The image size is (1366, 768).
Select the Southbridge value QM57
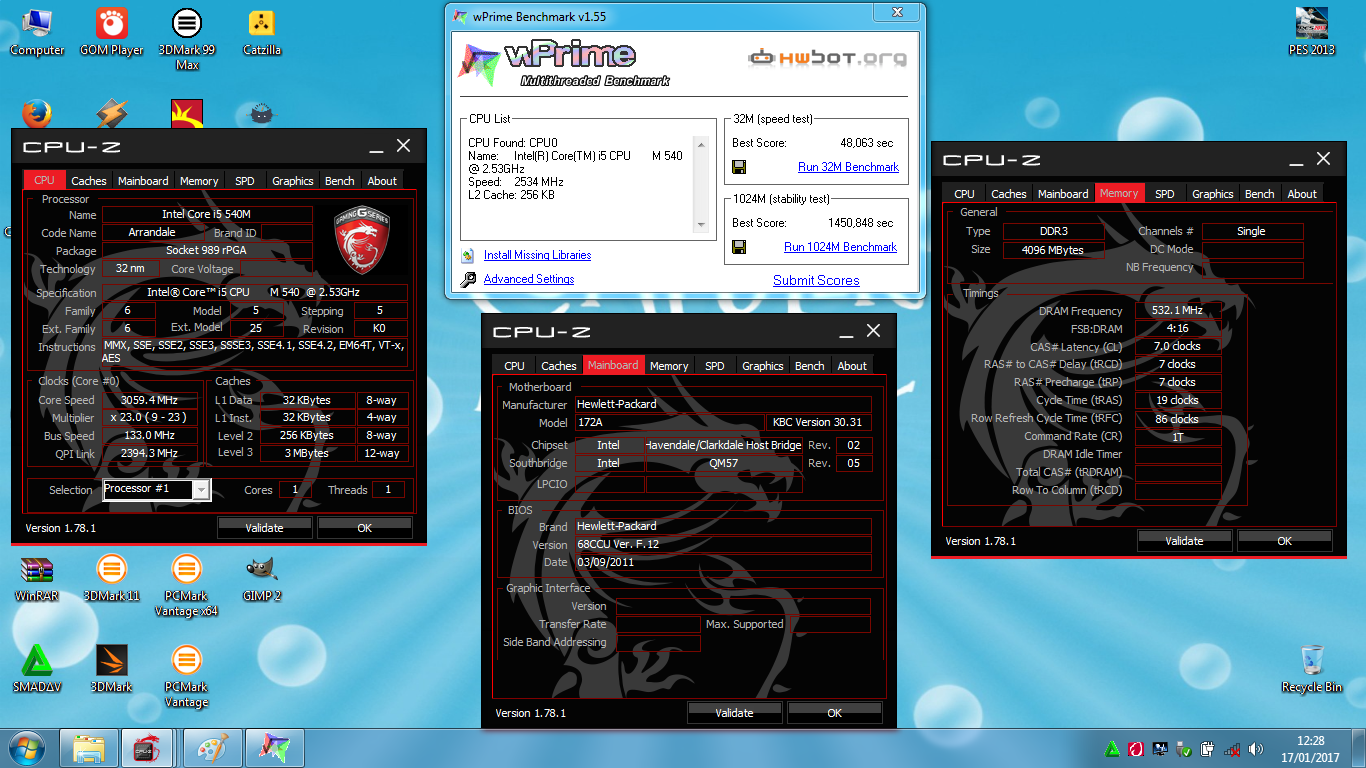tap(724, 463)
